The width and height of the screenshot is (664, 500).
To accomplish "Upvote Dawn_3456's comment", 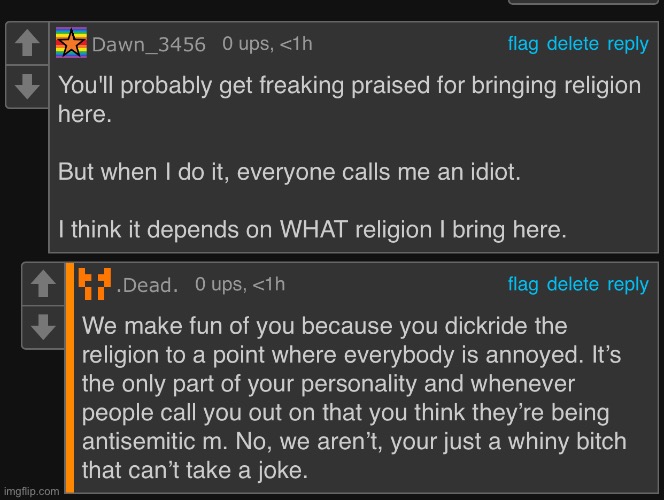I will click(x=28, y=44).
